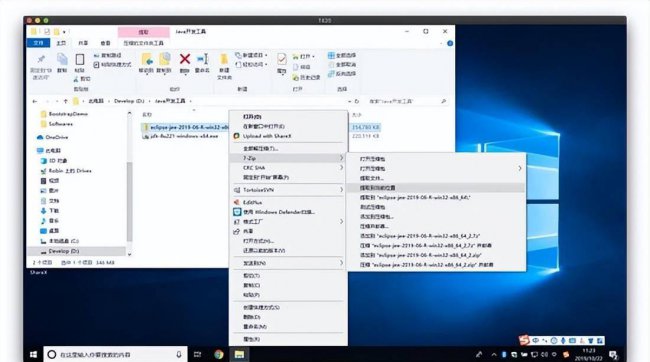Click Develop (D:) breadcrumb in address bar
The width and height of the screenshot is (650, 362).
[x=129, y=101]
